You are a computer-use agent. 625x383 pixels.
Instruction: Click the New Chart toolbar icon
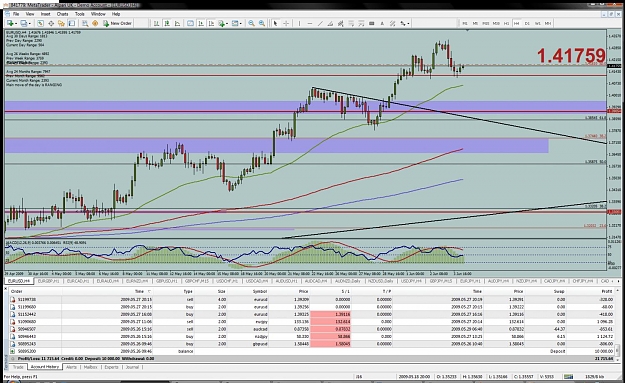[11, 24]
